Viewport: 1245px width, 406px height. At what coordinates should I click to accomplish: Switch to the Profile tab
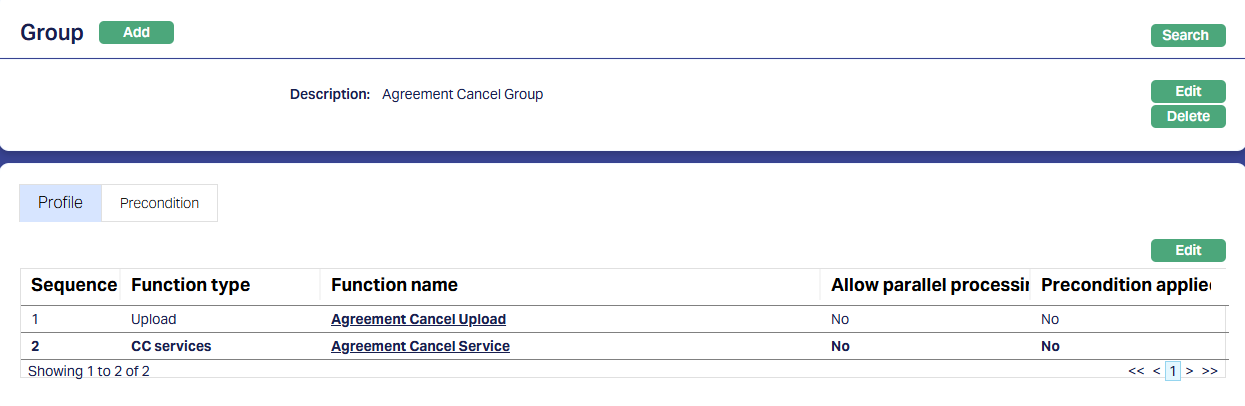[x=60, y=203]
